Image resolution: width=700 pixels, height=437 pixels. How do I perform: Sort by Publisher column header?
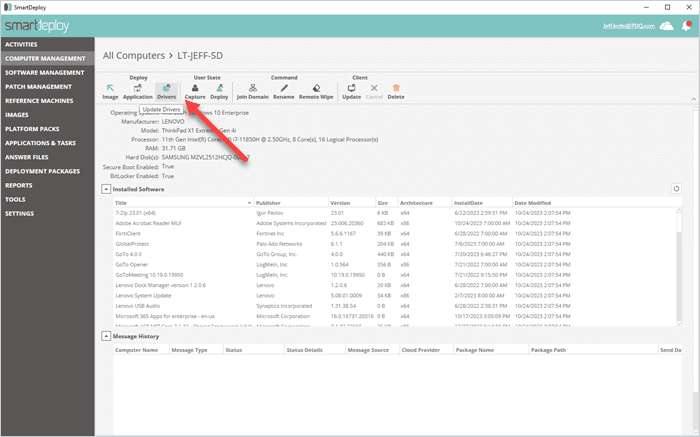tap(291, 203)
